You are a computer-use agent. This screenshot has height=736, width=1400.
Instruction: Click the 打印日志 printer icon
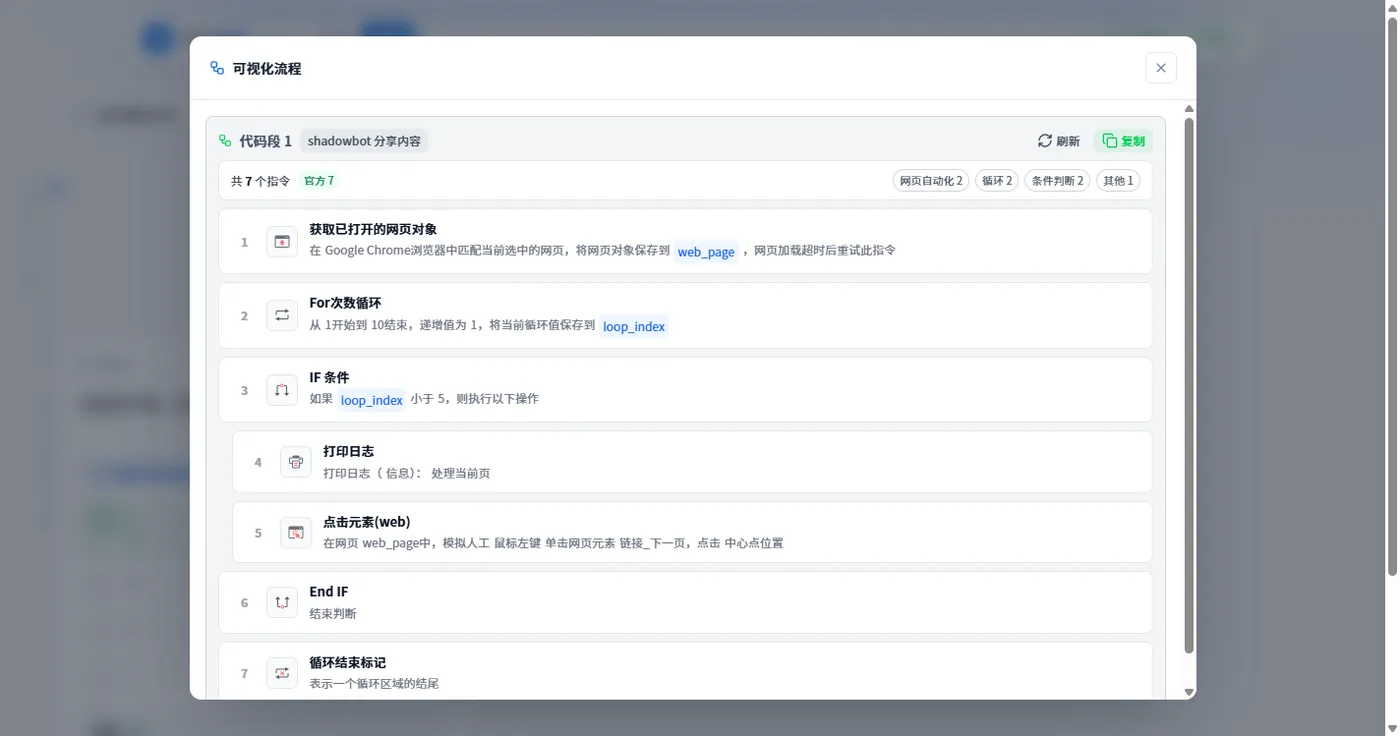point(296,462)
